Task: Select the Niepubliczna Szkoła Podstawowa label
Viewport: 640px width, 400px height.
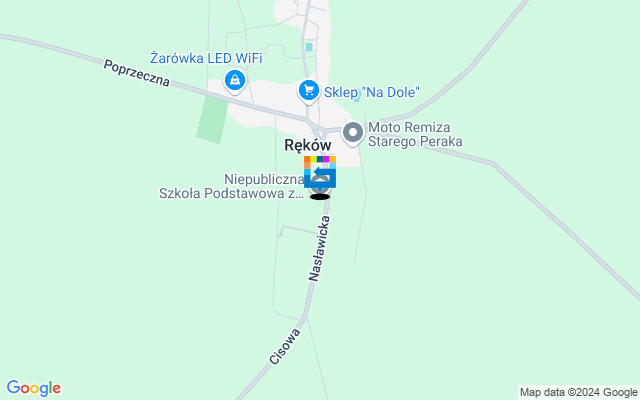Action: pyautogui.click(x=231, y=186)
